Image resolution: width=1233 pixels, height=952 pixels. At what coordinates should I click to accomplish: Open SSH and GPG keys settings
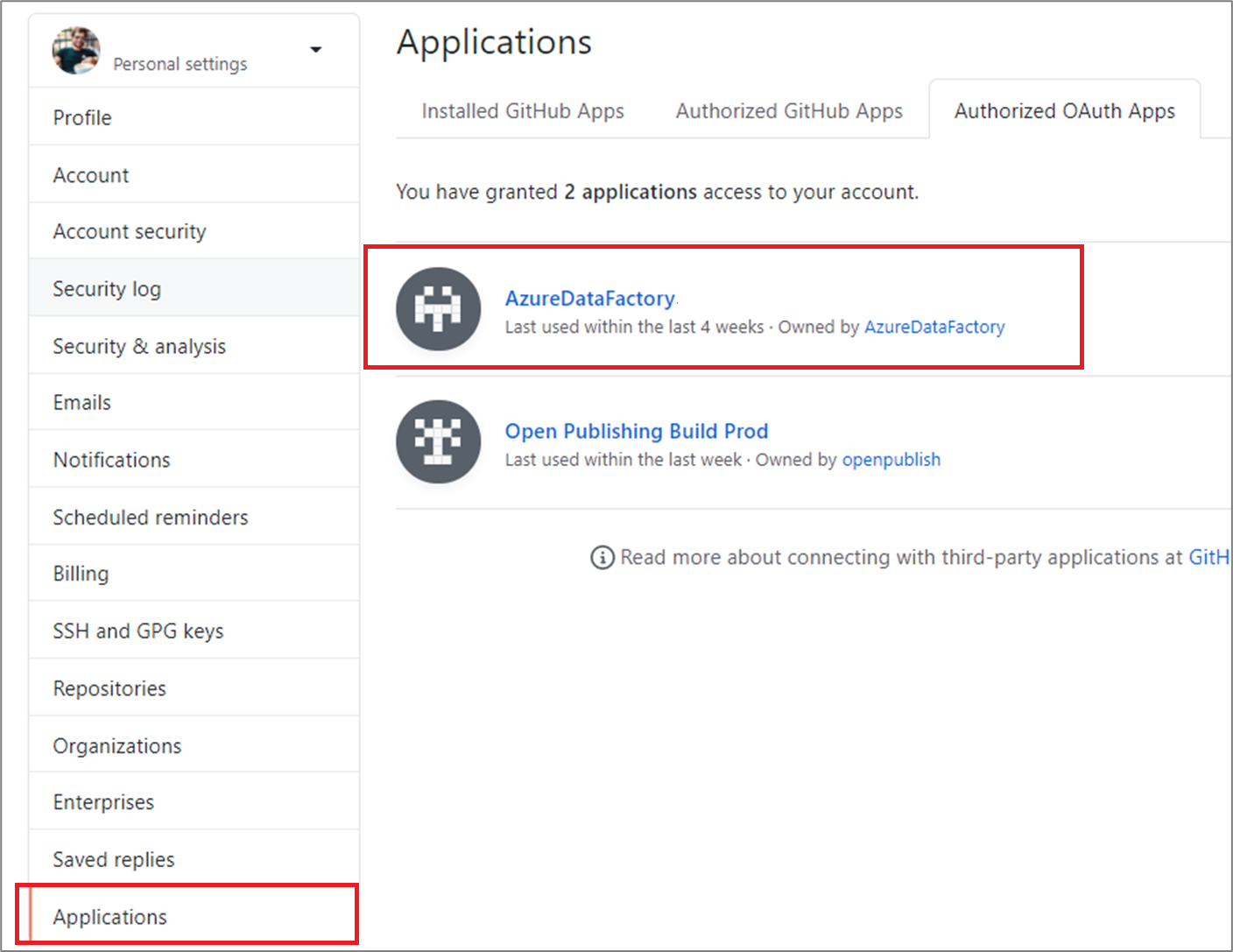(x=137, y=631)
